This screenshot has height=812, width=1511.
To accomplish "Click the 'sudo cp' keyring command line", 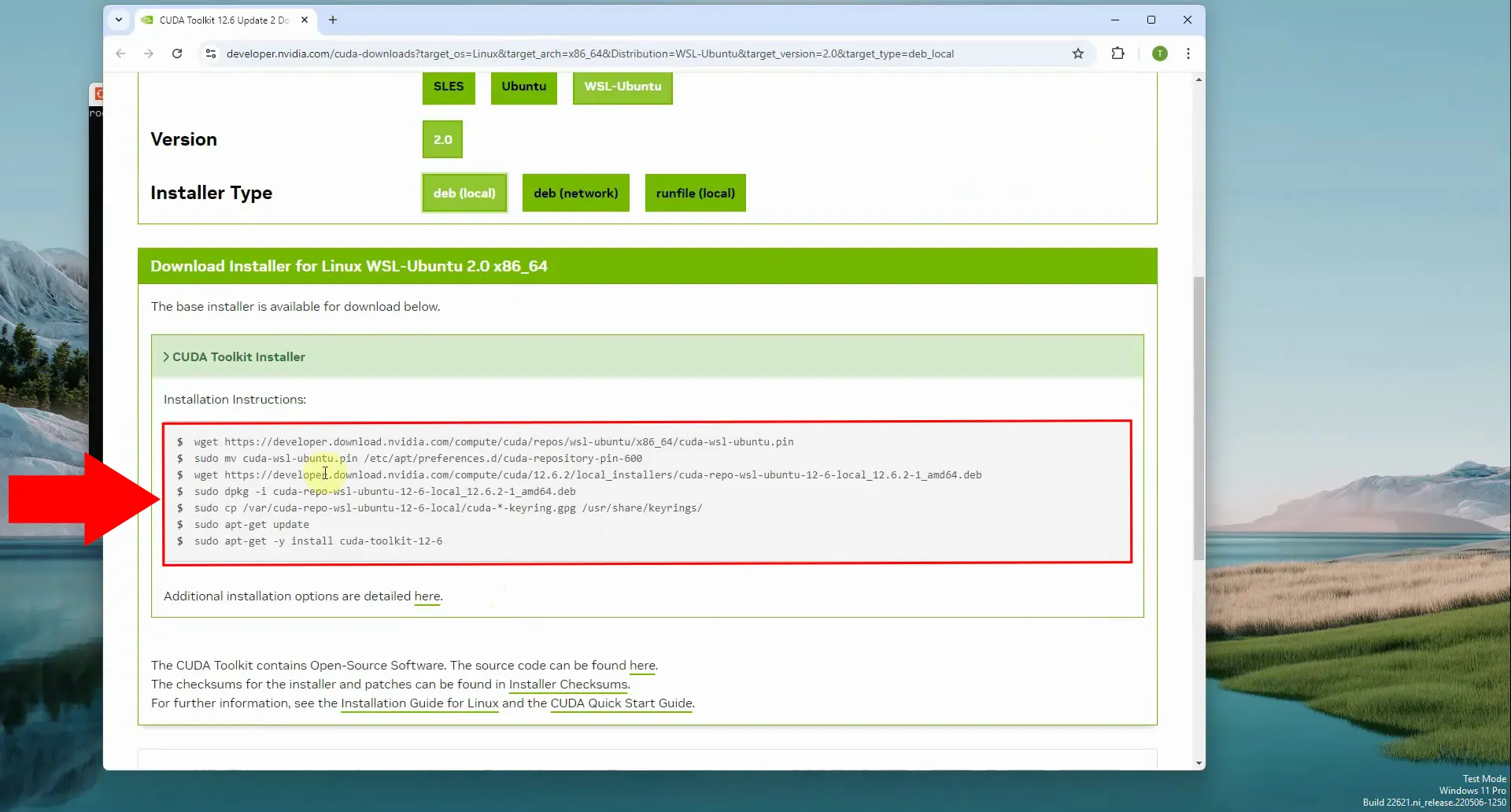I will coord(449,508).
